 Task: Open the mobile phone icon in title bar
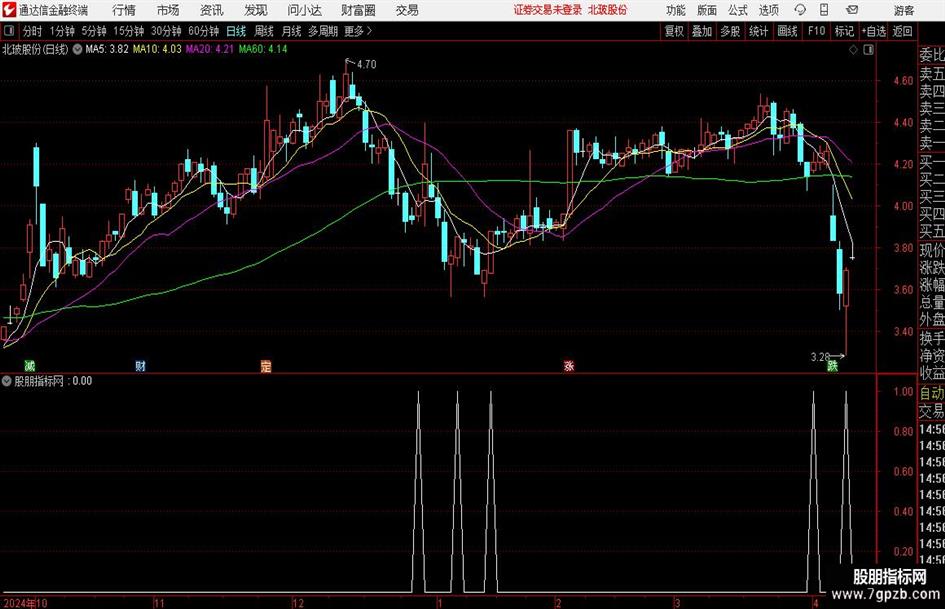point(824,10)
